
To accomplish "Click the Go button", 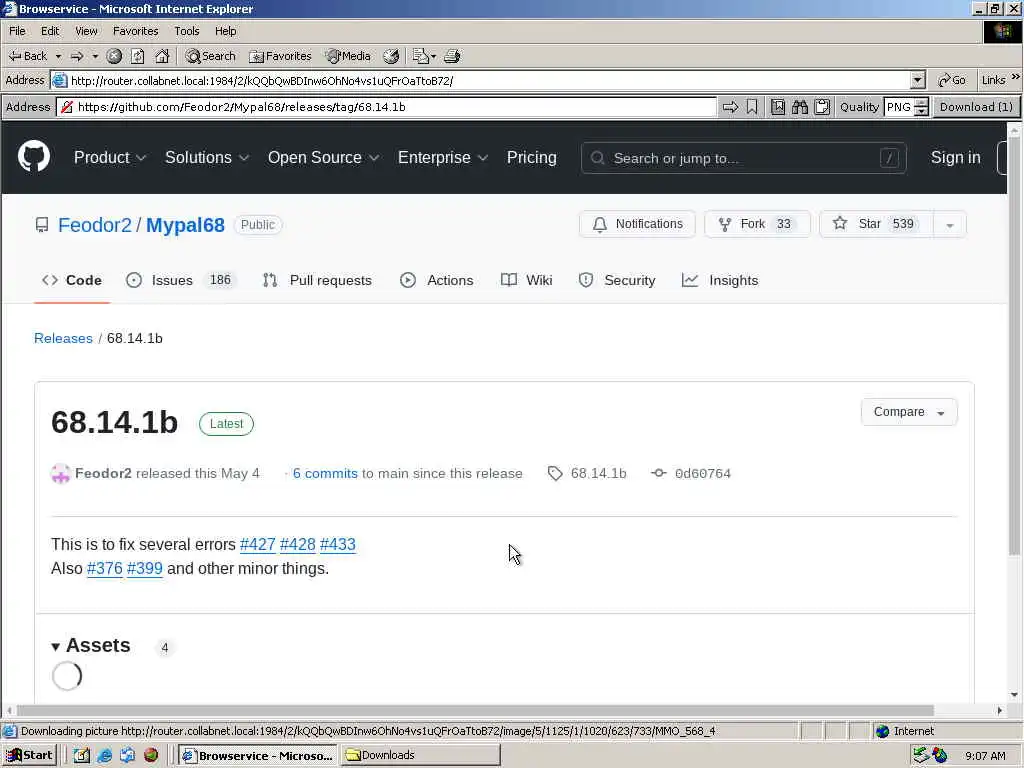I will (952, 80).
